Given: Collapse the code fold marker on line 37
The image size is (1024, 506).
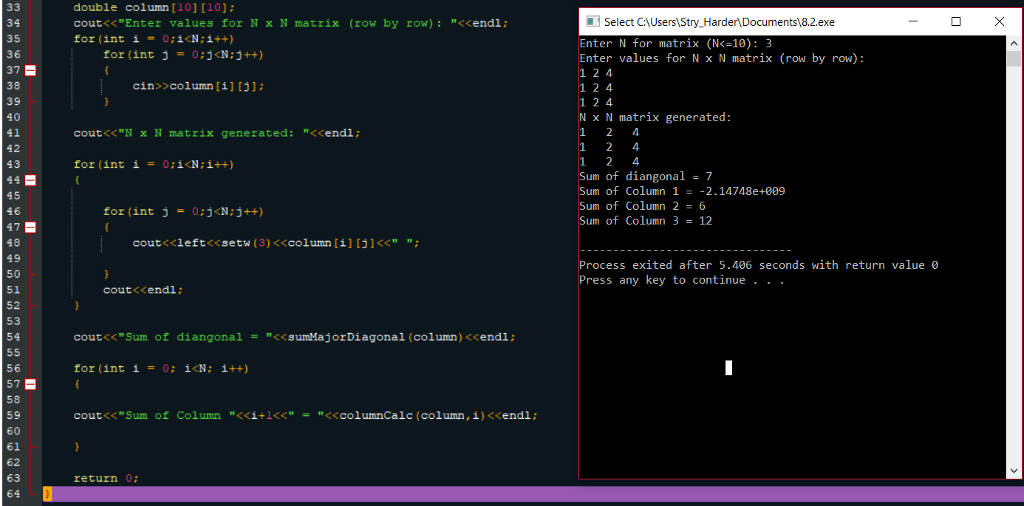Looking at the screenshot, I should [x=31, y=71].
